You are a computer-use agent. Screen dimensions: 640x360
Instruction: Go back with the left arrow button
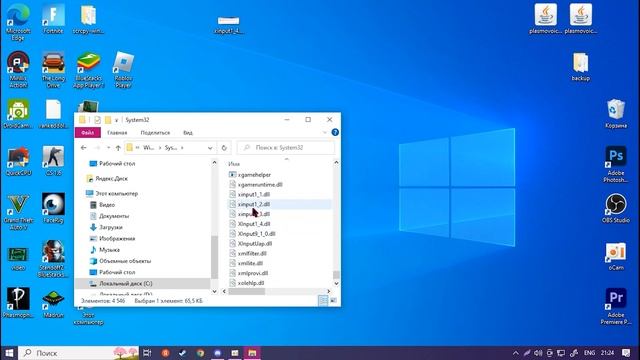(x=84, y=148)
